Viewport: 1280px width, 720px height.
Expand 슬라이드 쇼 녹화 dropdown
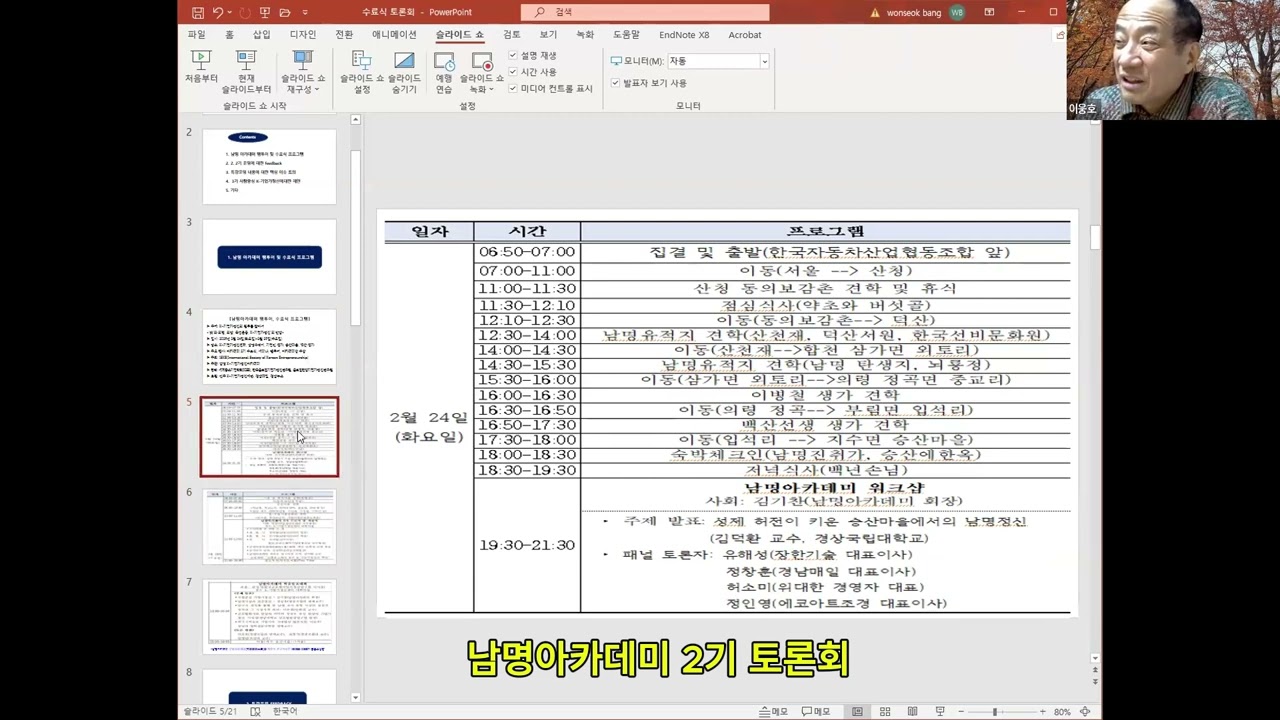click(x=482, y=72)
